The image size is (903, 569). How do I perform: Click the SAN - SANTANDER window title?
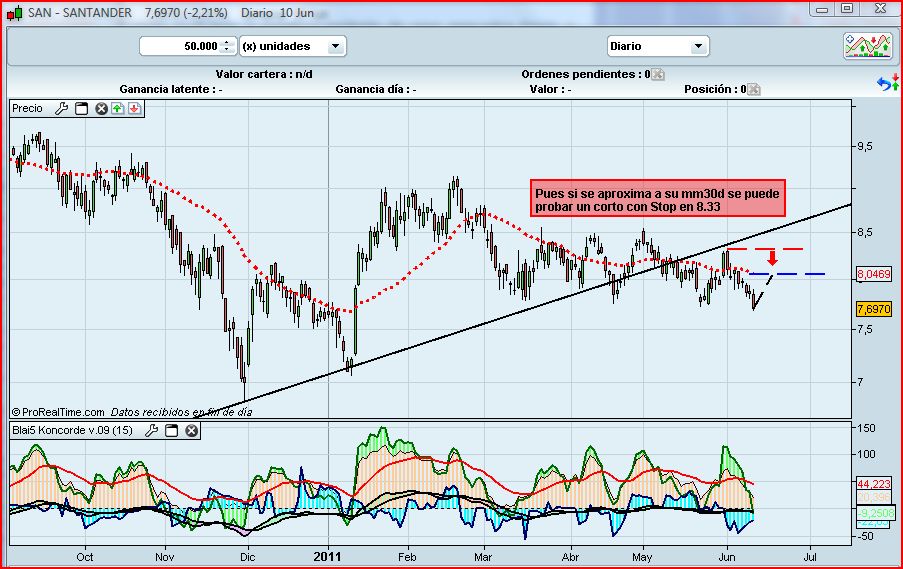(x=79, y=12)
